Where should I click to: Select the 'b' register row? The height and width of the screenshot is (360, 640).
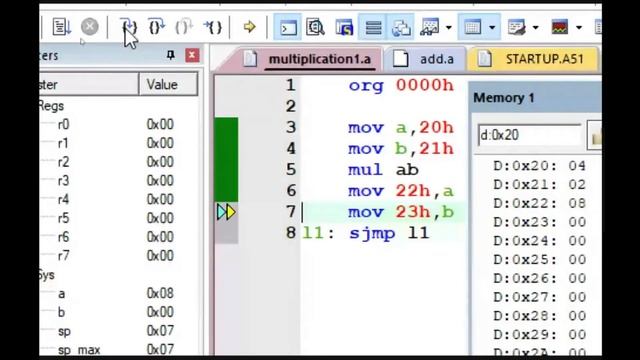(x=61, y=312)
